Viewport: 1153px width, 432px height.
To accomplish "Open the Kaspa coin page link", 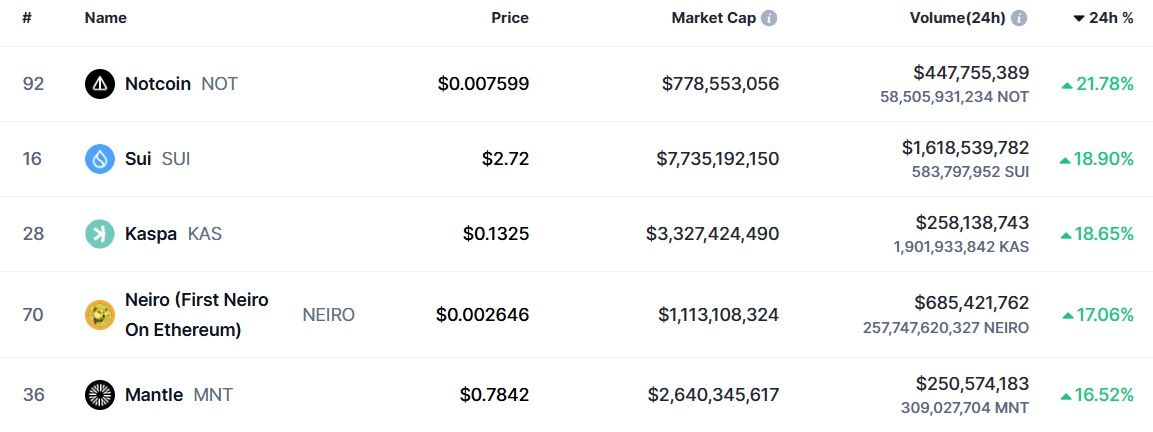I will pos(151,234).
